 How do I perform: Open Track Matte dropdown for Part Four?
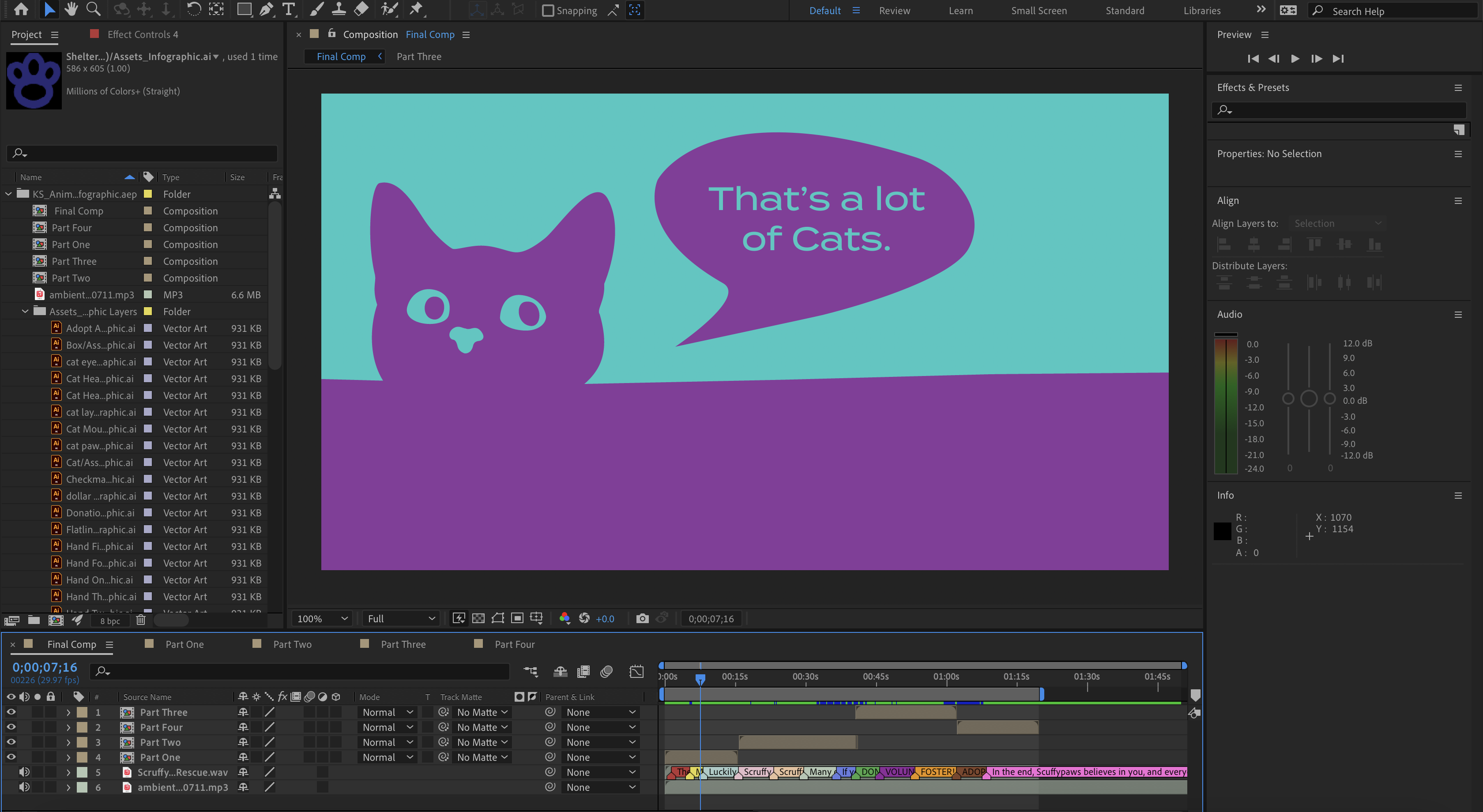click(482, 727)
